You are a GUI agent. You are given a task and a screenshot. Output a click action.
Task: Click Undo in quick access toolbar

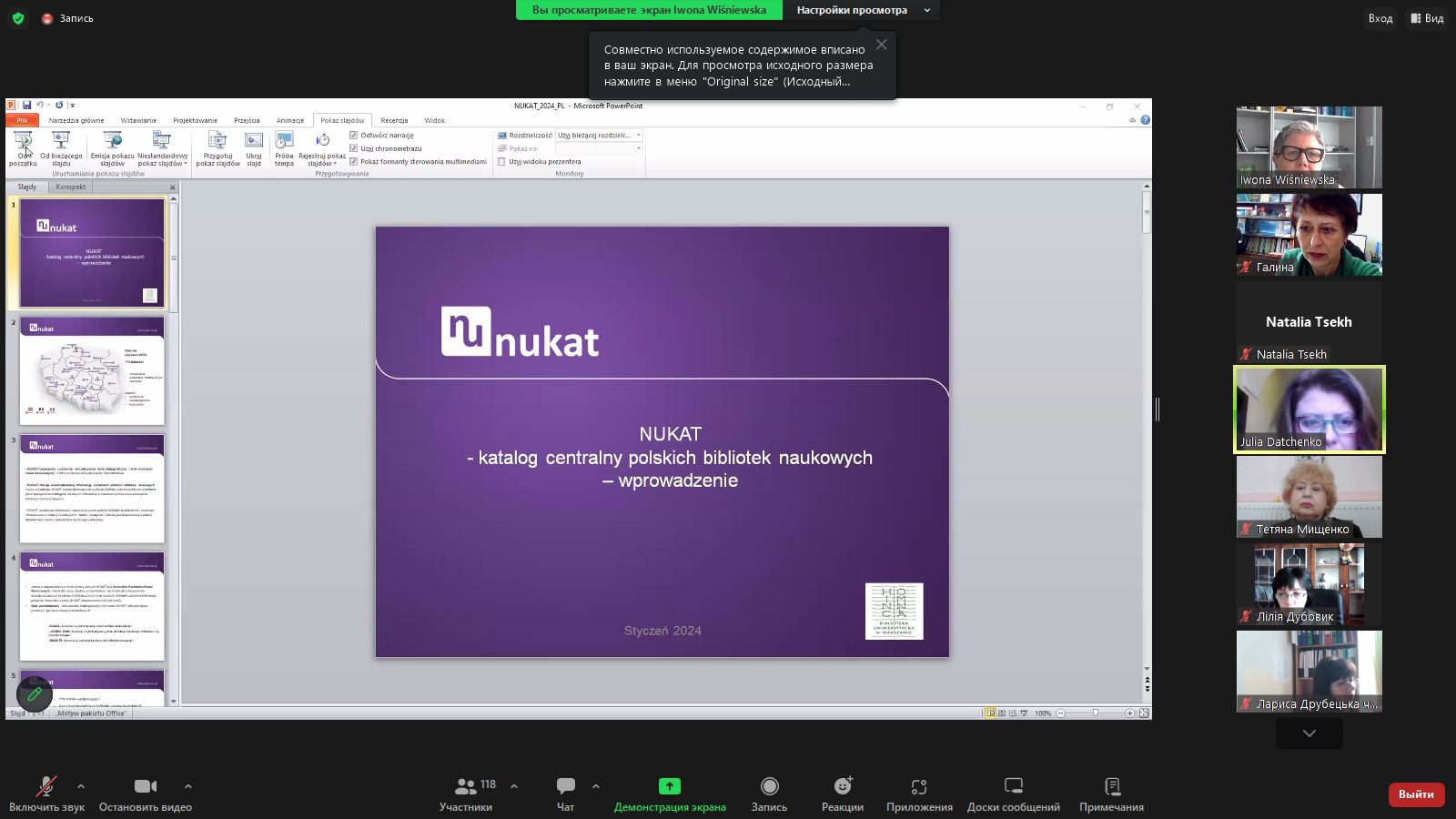point(40,106)
